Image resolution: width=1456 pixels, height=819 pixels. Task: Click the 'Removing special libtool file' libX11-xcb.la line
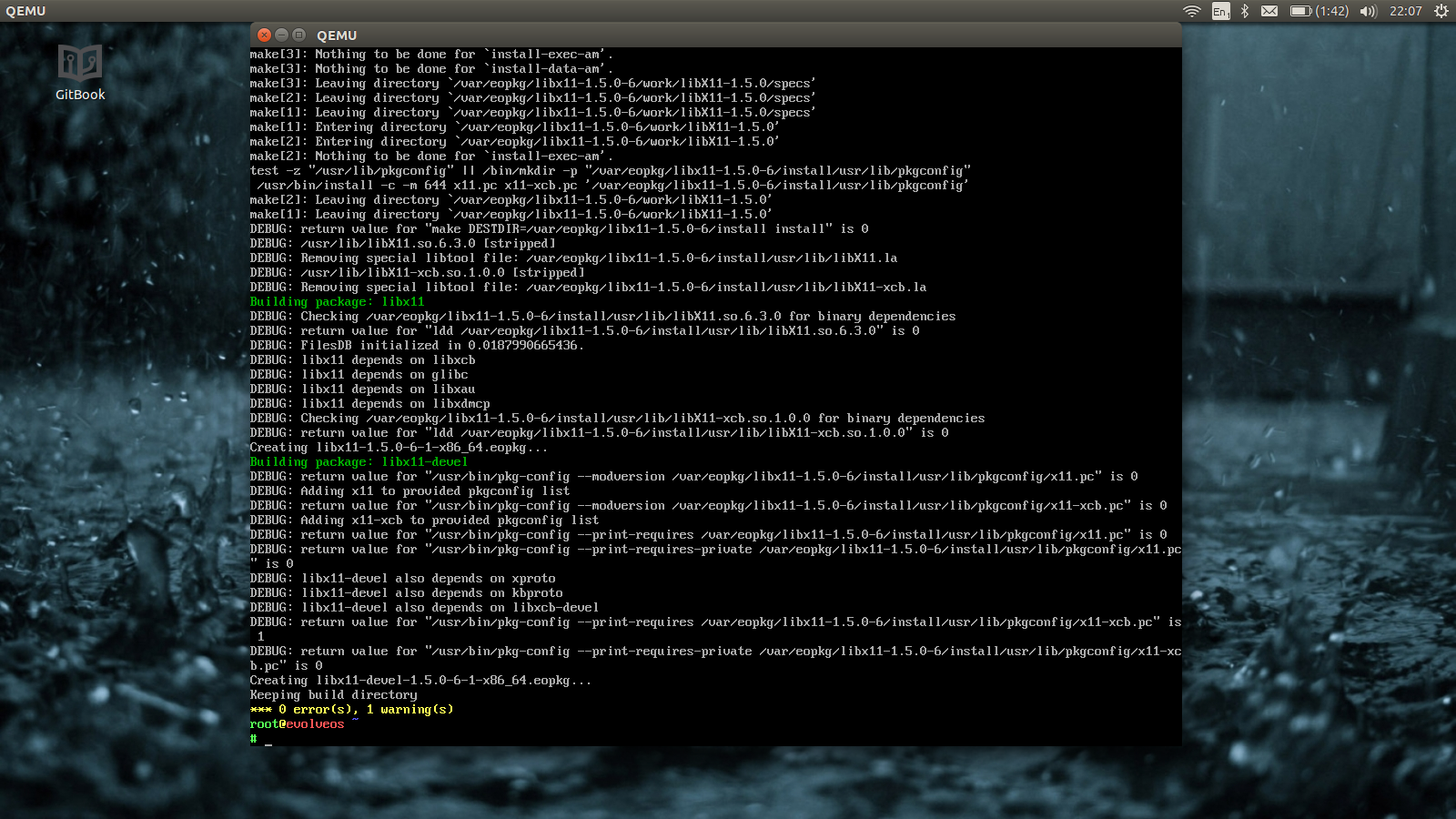[x=589, y=287]
